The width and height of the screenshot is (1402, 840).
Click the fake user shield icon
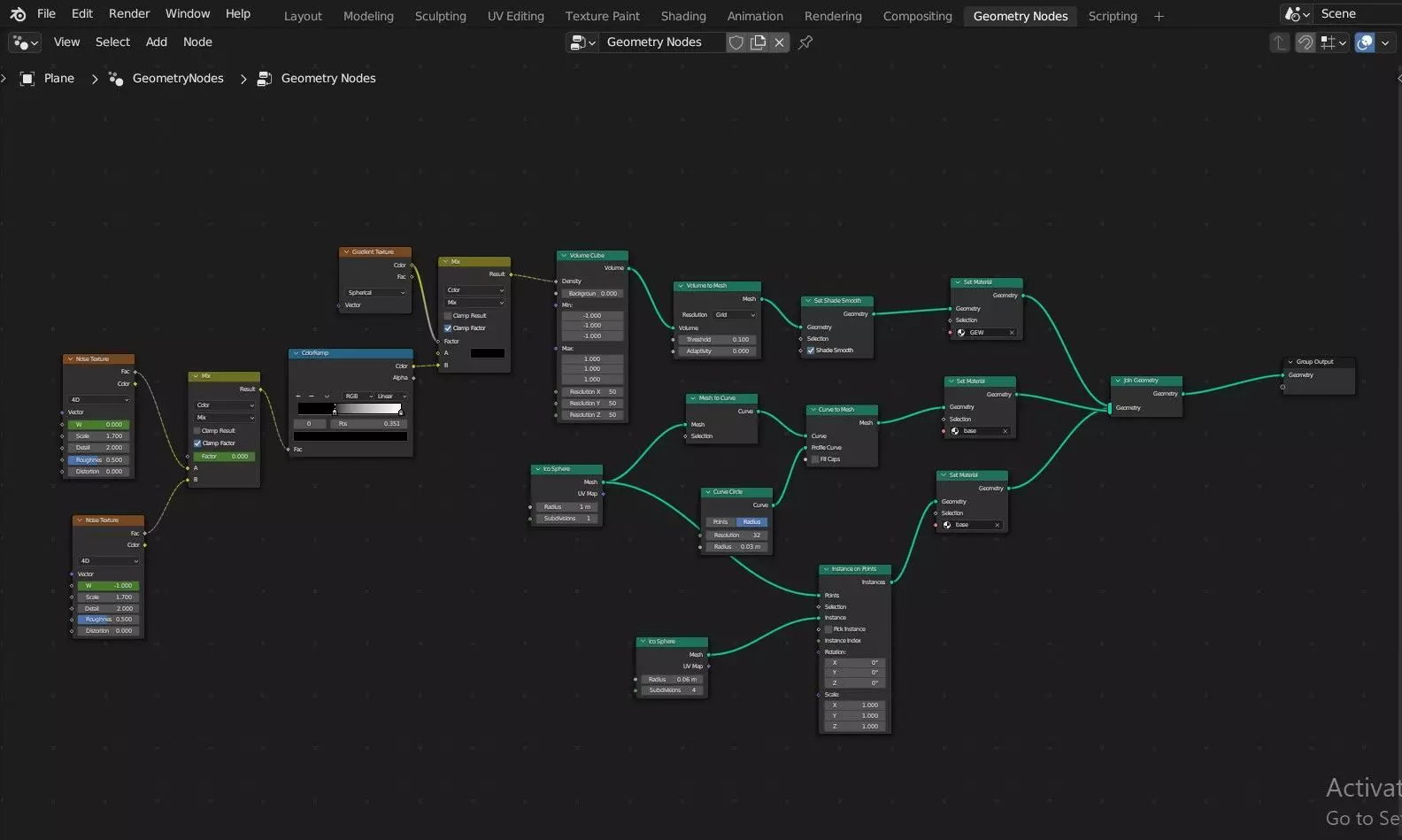tap(736, 42)
